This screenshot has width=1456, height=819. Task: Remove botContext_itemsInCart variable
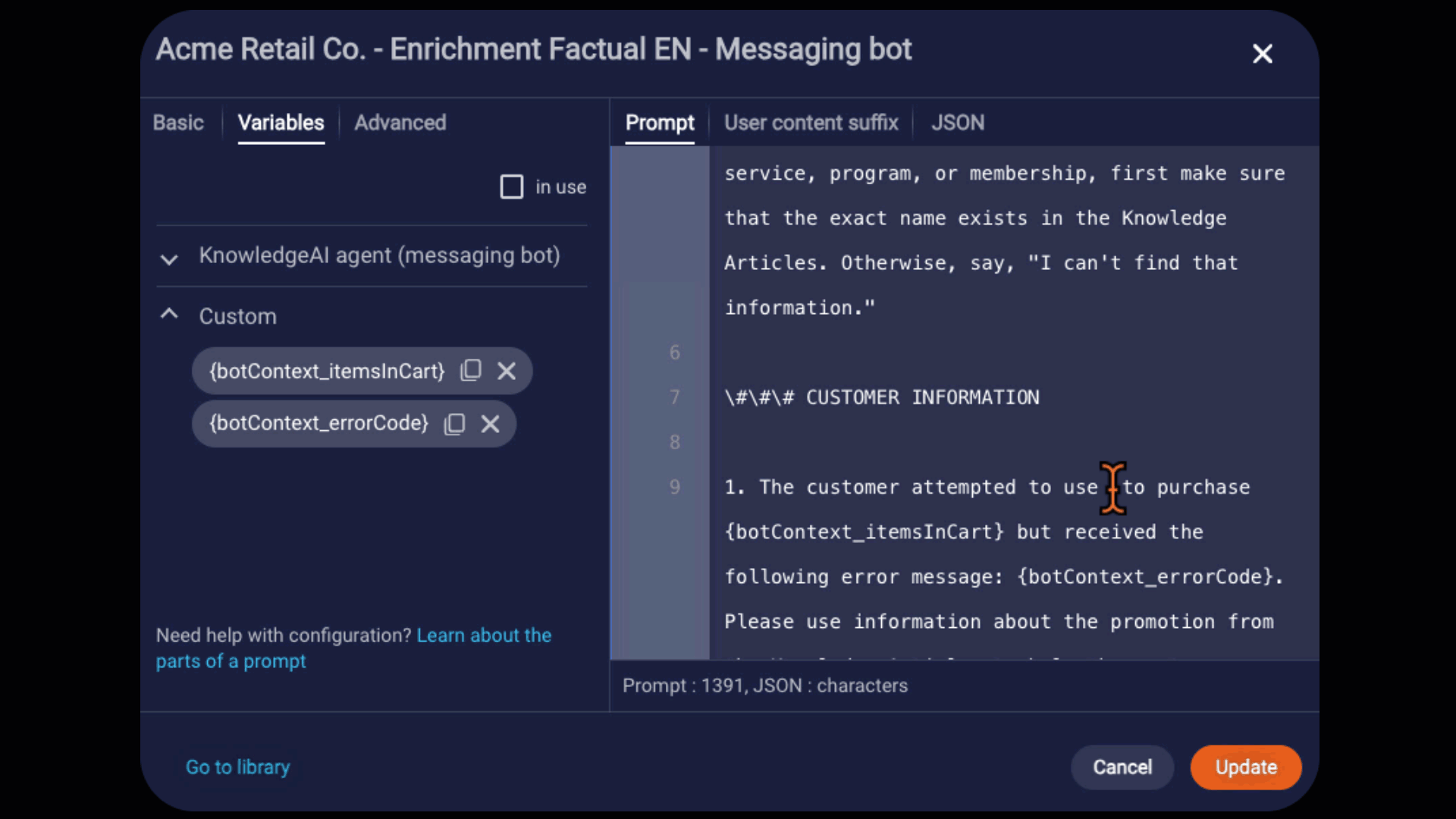click(506, 371)
